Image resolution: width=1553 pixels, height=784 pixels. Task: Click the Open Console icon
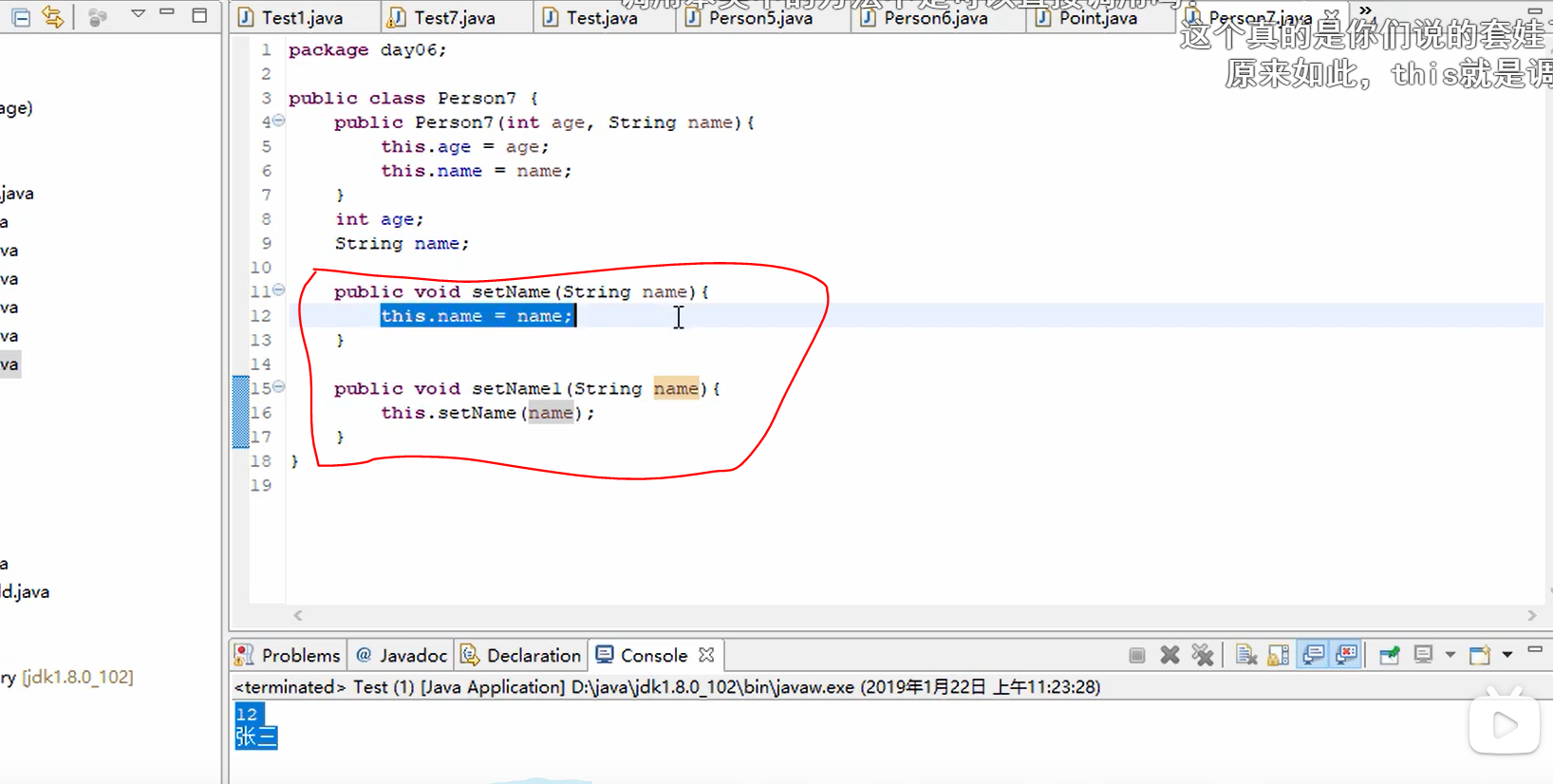(x=1480, y=655)
